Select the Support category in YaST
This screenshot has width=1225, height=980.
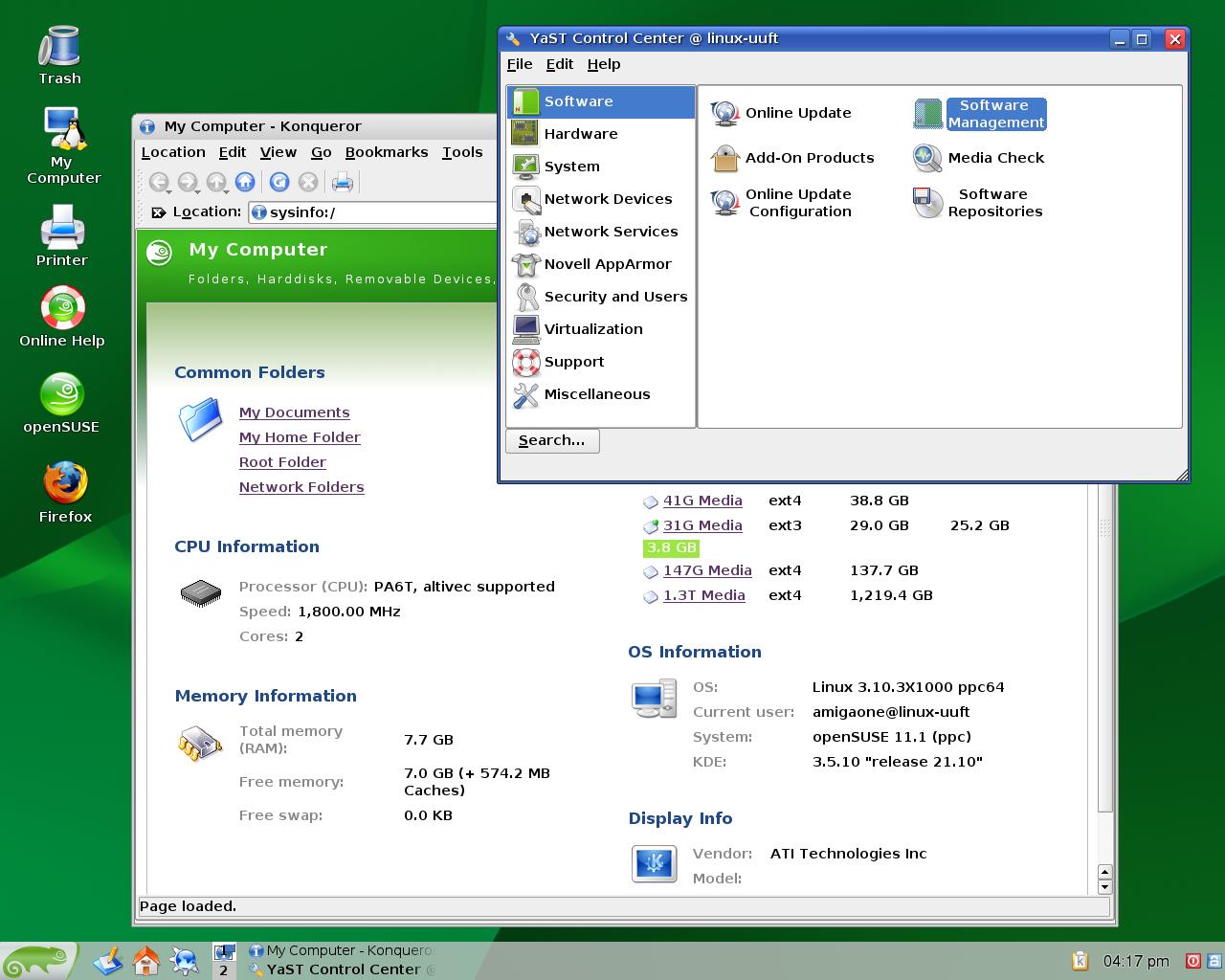601,362
